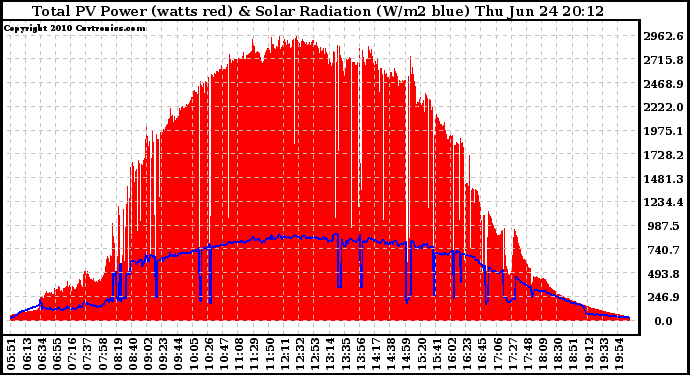This screenshot has width=690, height=375.
Task: Click the 13:14 time label
Action: (x=331, y=354)
